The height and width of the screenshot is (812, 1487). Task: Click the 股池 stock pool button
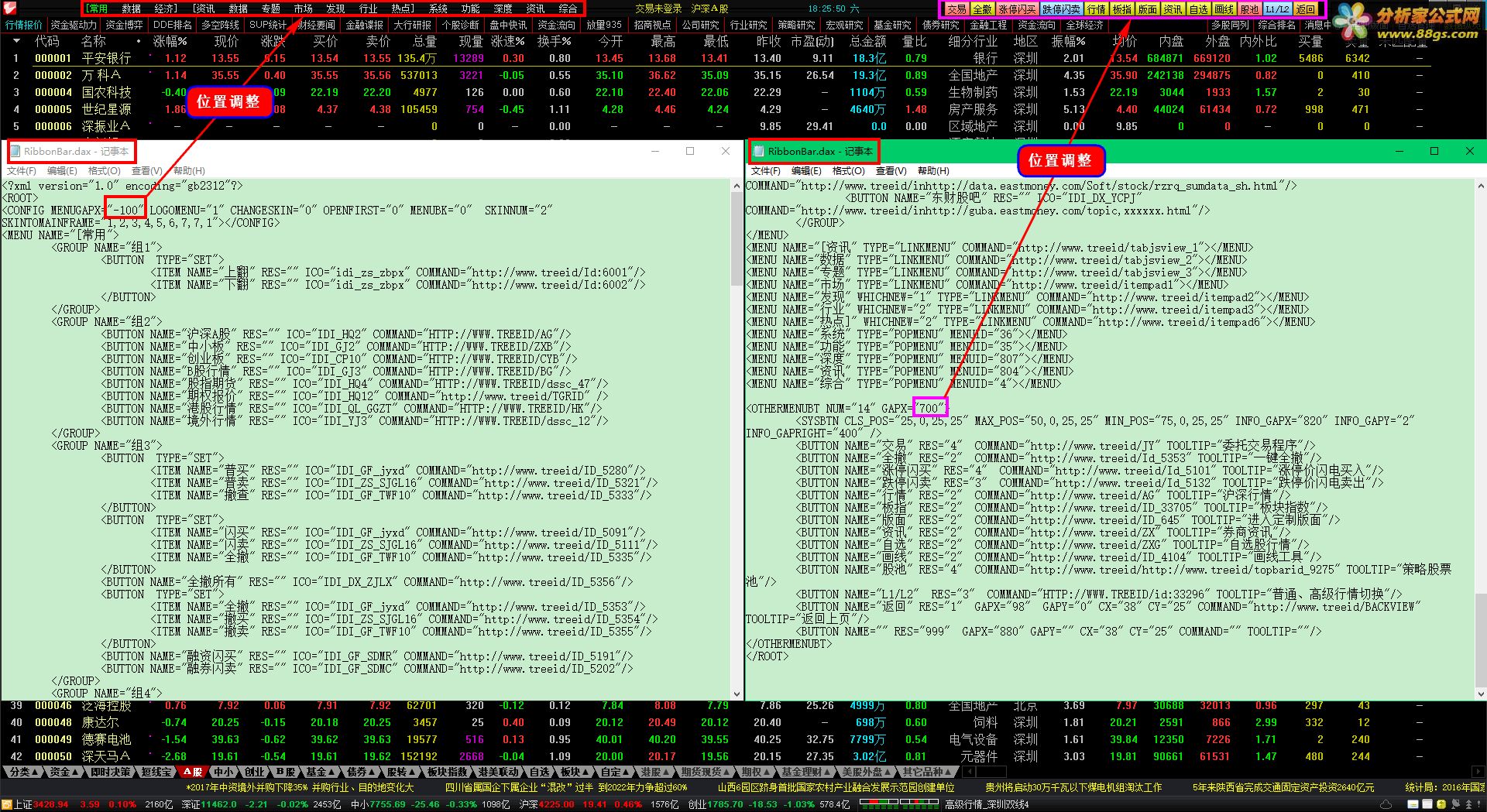[1249, 9]
